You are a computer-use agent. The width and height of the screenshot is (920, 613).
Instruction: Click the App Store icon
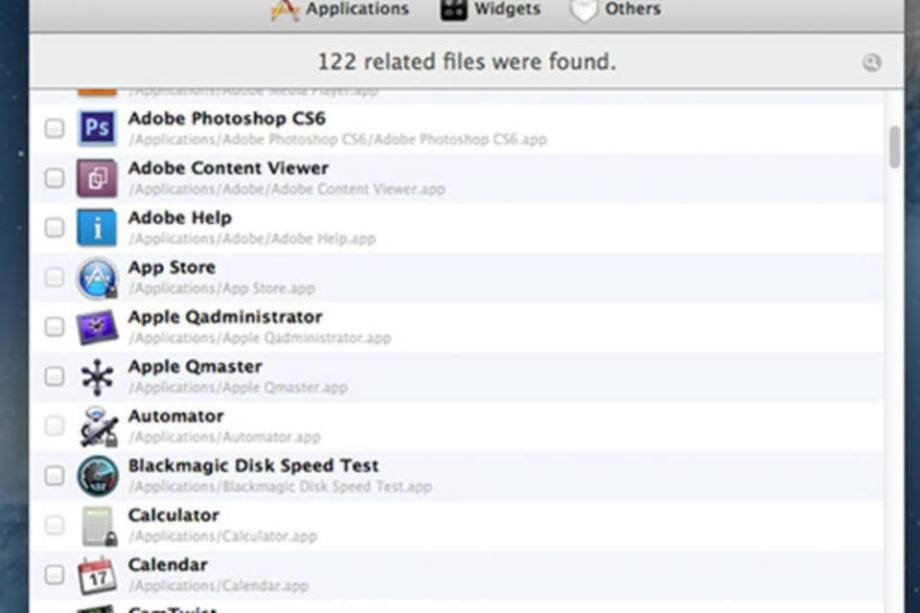(97, 277)
